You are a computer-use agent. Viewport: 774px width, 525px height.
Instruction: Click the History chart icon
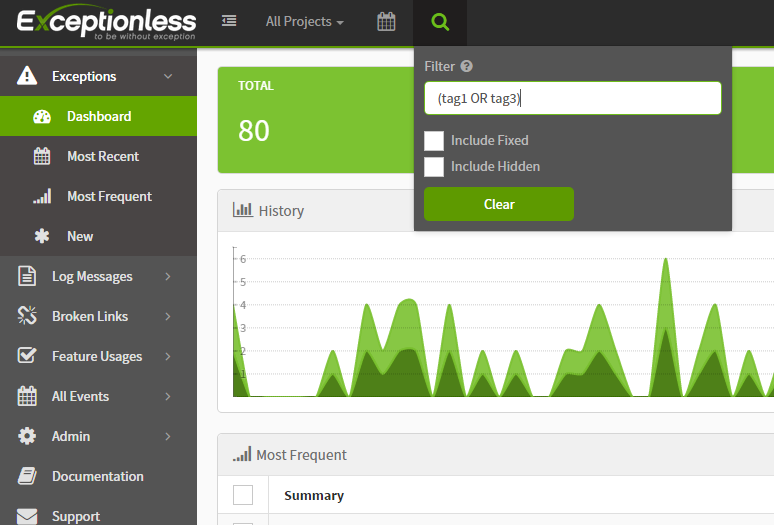coord(242,210)
